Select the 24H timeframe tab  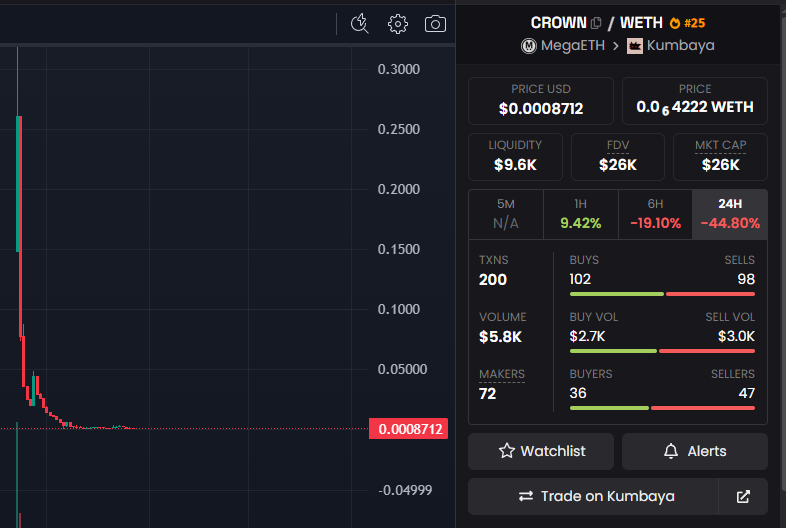point(730,214)
